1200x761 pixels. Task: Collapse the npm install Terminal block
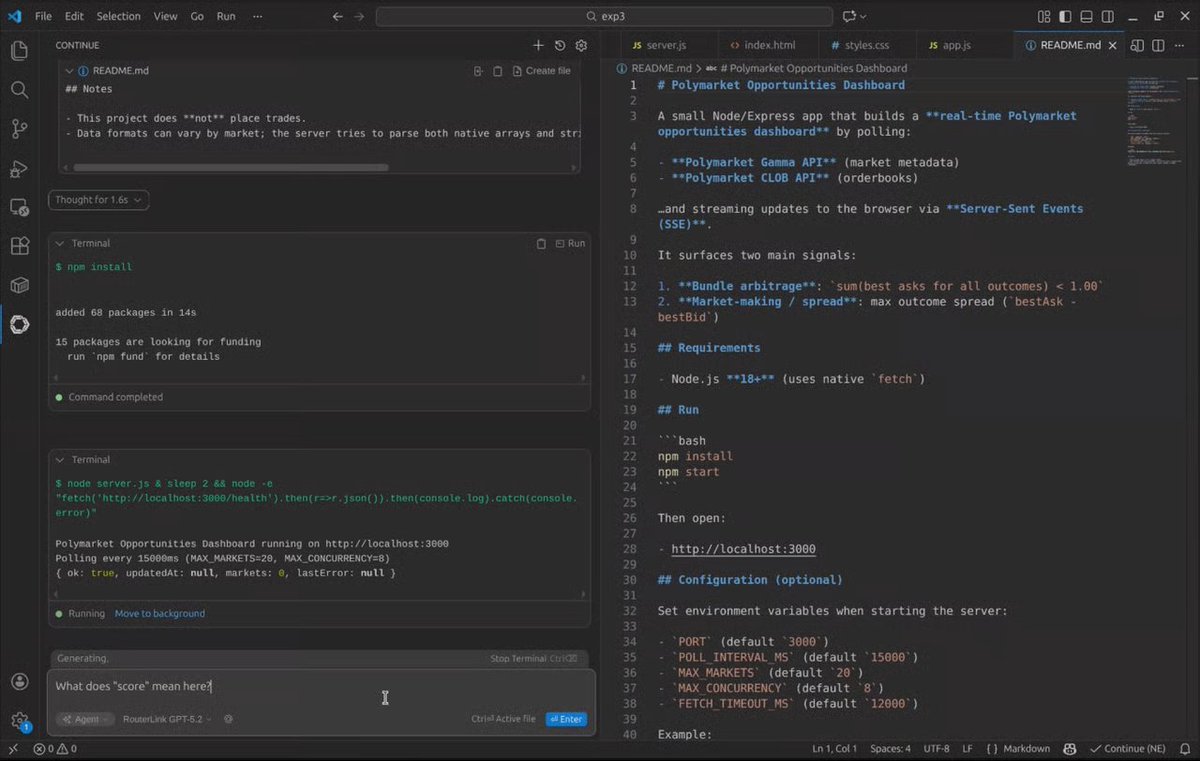60,243
